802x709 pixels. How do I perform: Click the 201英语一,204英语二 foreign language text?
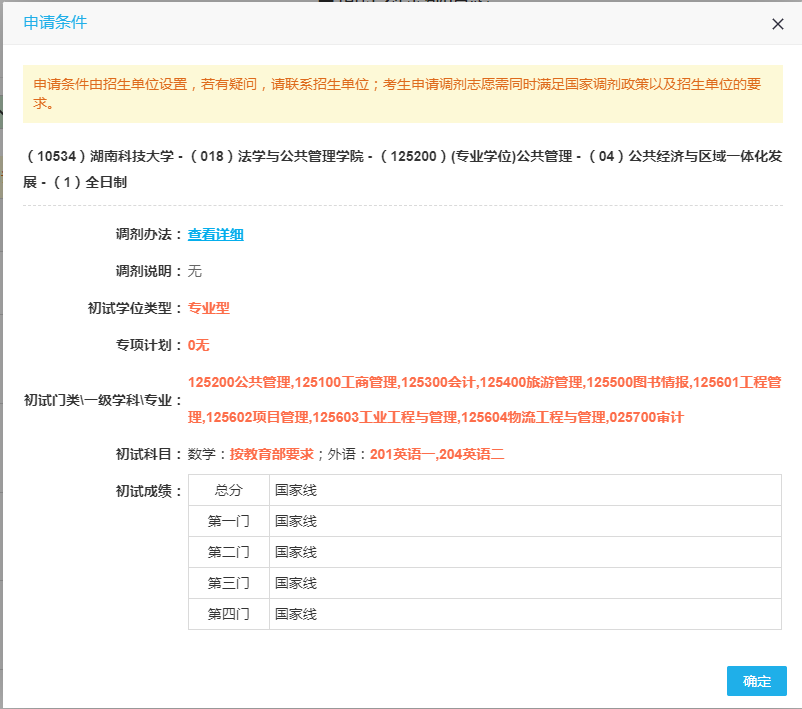(437, 454)
